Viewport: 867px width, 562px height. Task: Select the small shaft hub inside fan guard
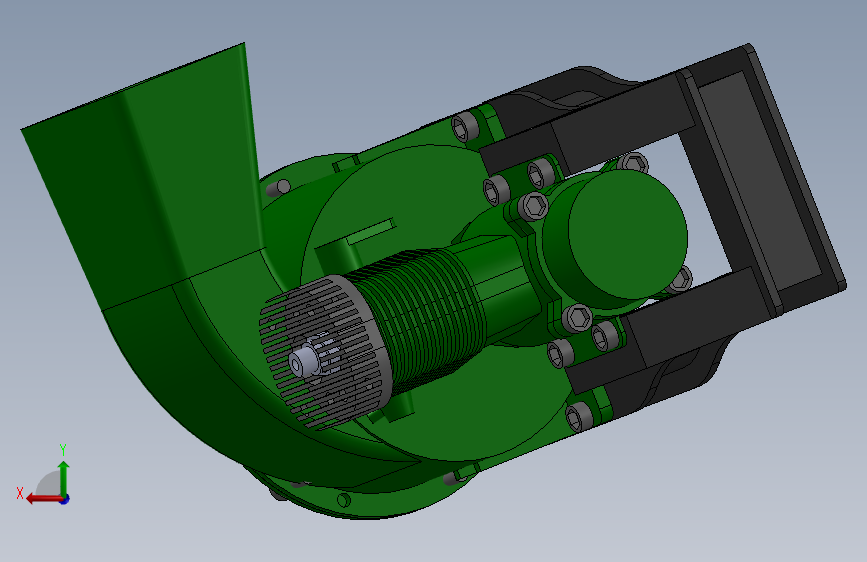pos(304,362)
